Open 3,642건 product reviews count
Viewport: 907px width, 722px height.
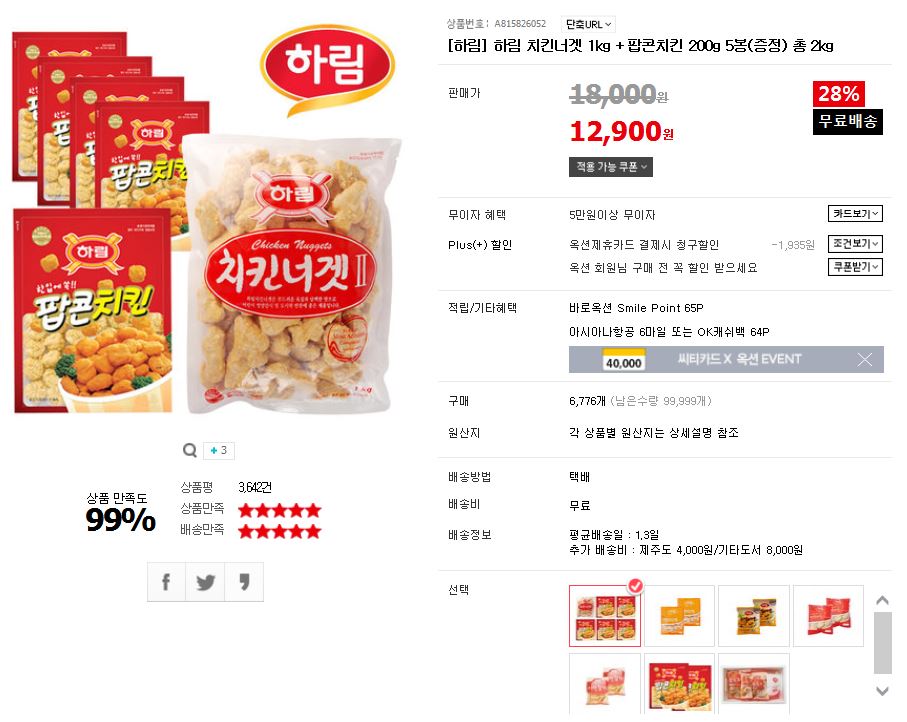coord(255,487)
